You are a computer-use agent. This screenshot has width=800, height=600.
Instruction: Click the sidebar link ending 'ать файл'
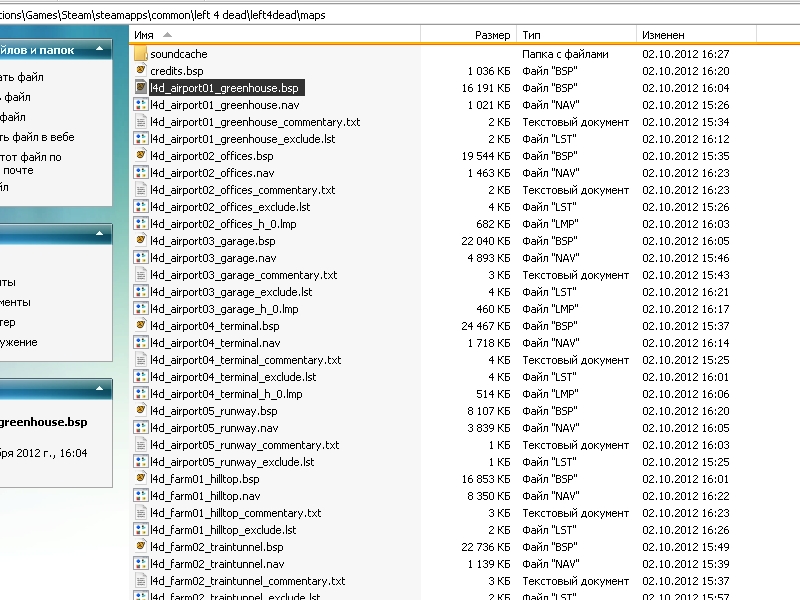pos(22,77)
